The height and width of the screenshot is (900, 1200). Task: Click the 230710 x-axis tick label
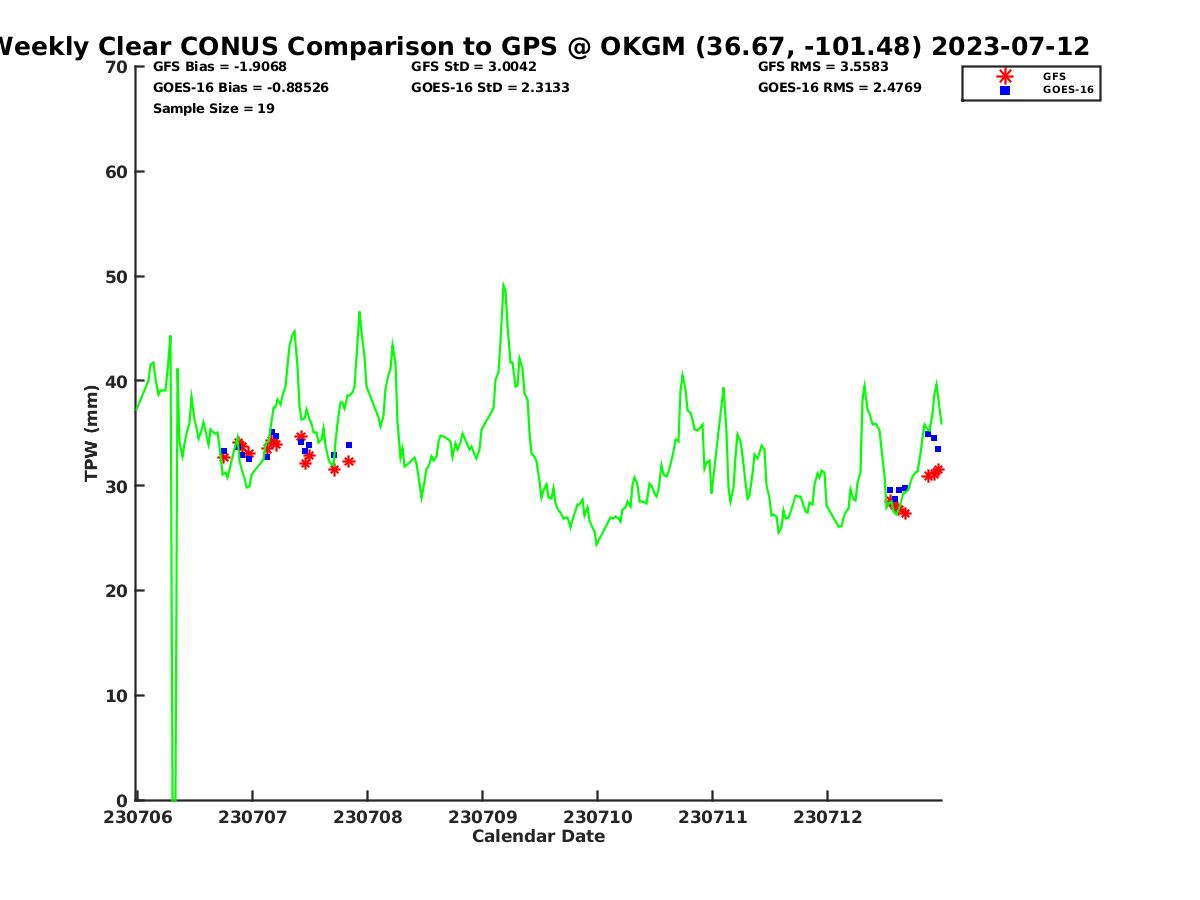click(597, 817)
